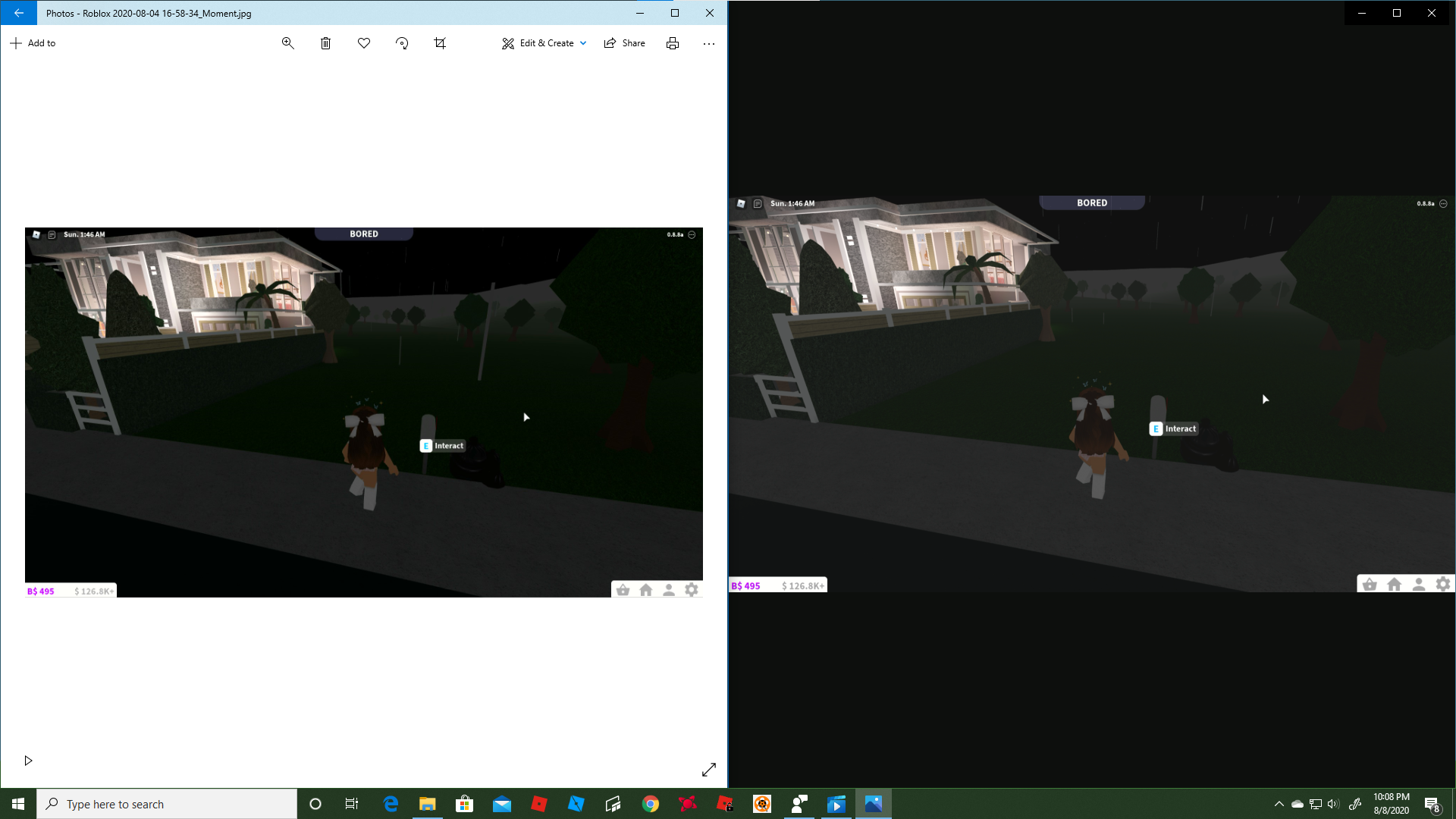Open the orange film reel taskbar app
The image size is (1456, 819).
762,804
